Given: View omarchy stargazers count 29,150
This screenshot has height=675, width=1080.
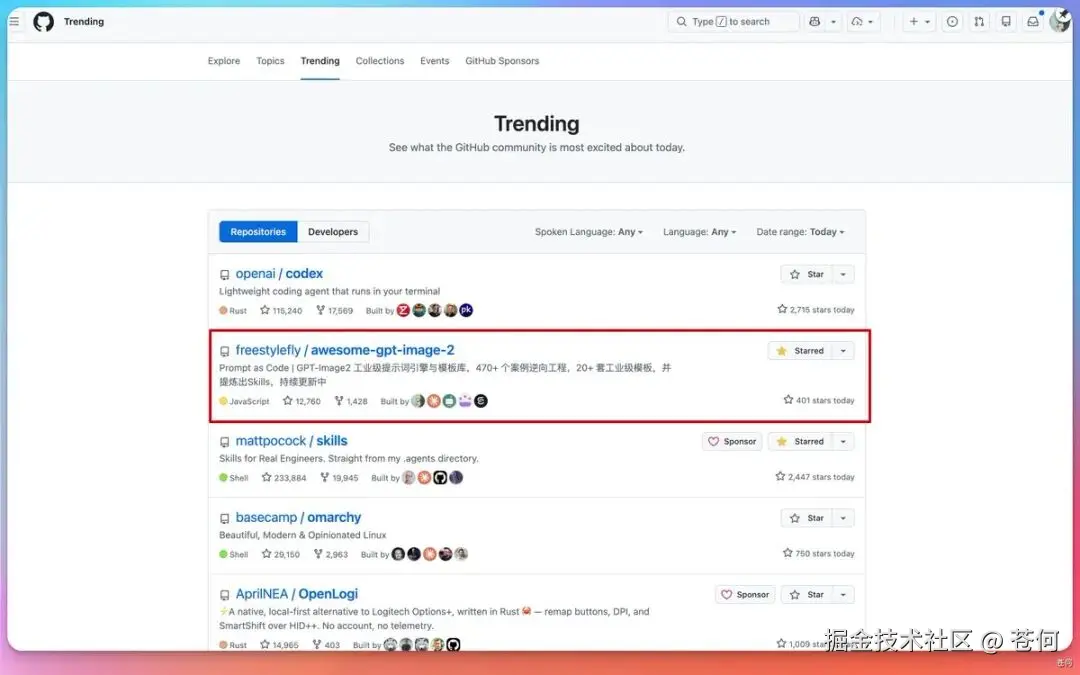Looking at the screenshot, I should point(280,554).
